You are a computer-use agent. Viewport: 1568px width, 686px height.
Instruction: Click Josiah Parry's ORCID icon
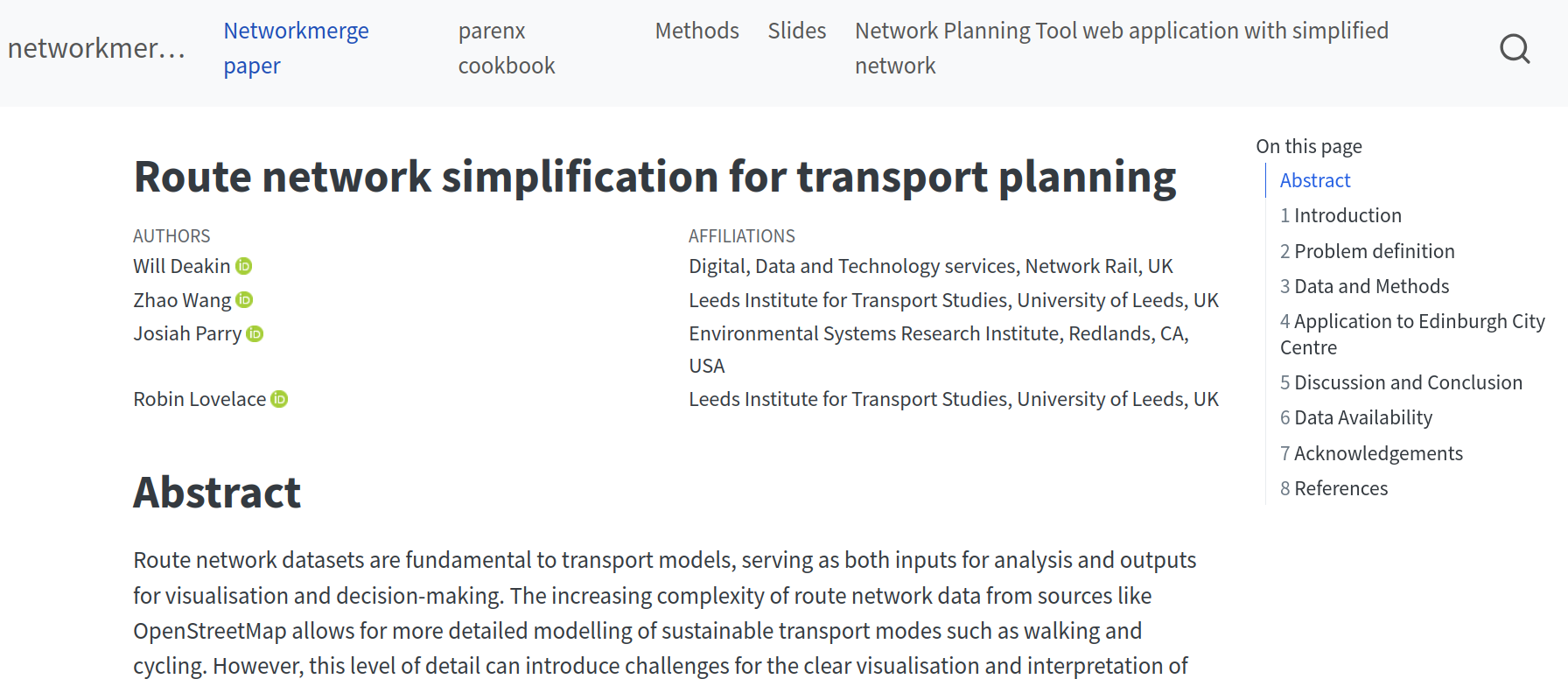[255, 333]
